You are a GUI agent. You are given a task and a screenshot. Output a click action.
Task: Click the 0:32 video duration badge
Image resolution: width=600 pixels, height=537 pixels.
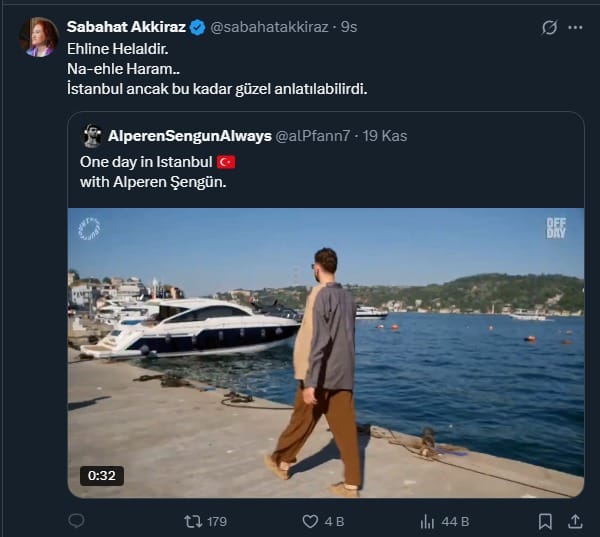tap(102, 475)
